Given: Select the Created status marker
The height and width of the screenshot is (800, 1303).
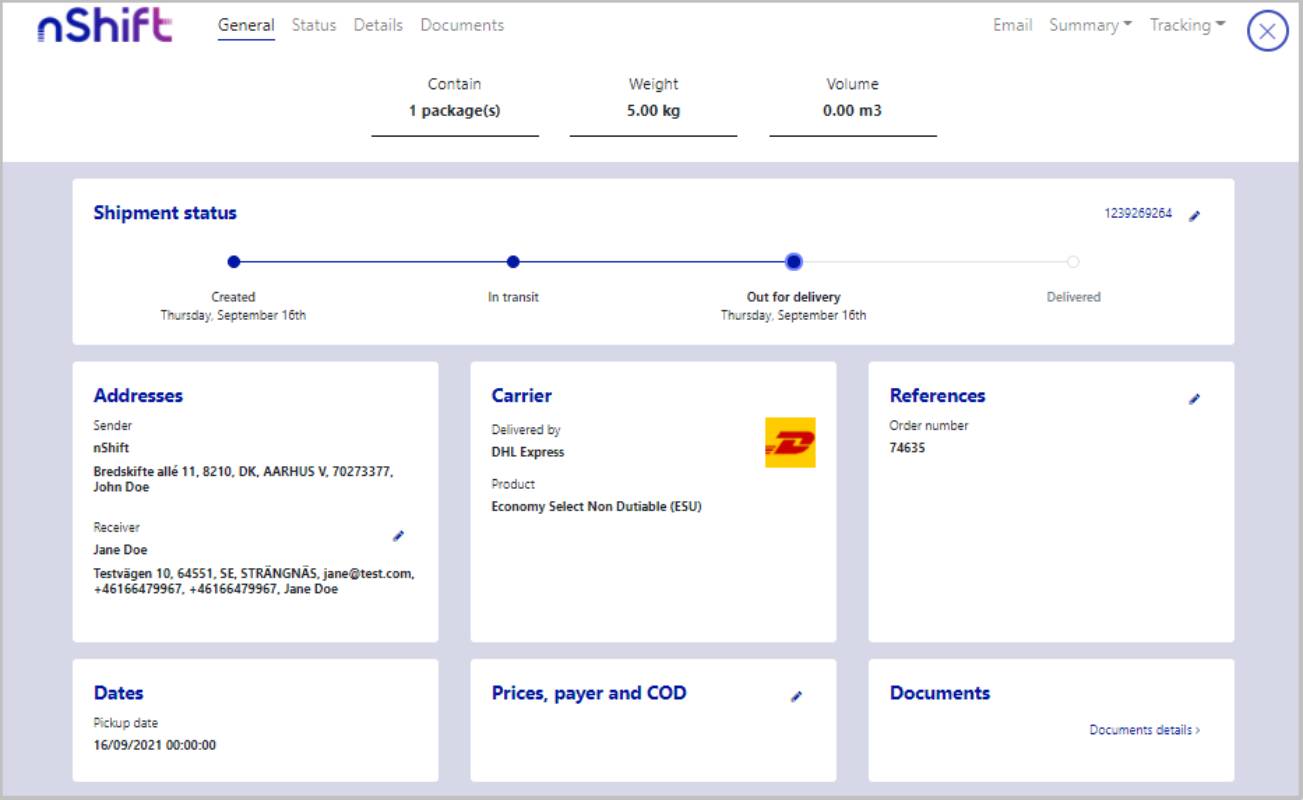Looking at the screenshot, I should [234, 262].
